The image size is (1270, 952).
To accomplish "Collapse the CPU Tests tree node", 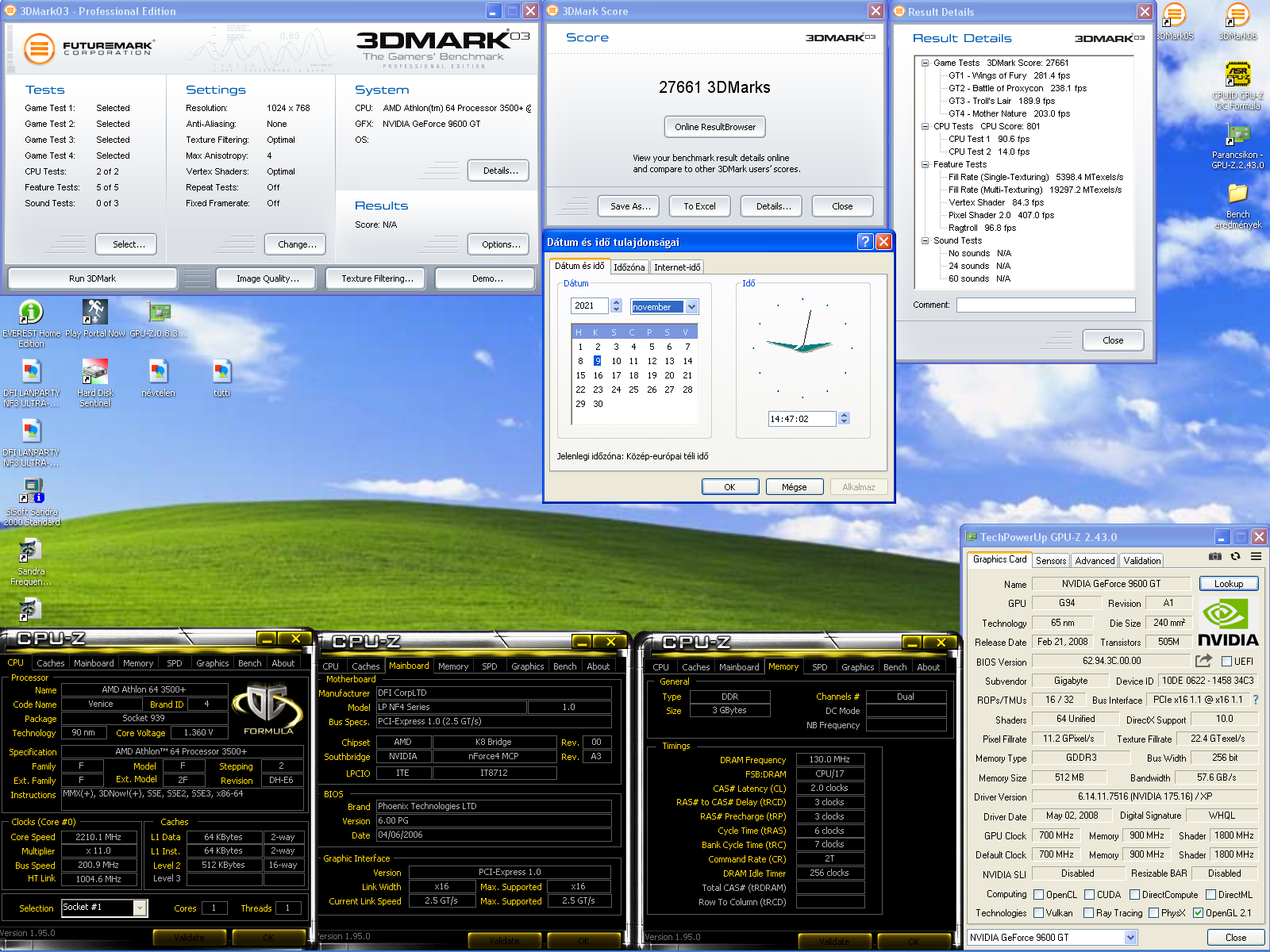I will tap(925, 126).
